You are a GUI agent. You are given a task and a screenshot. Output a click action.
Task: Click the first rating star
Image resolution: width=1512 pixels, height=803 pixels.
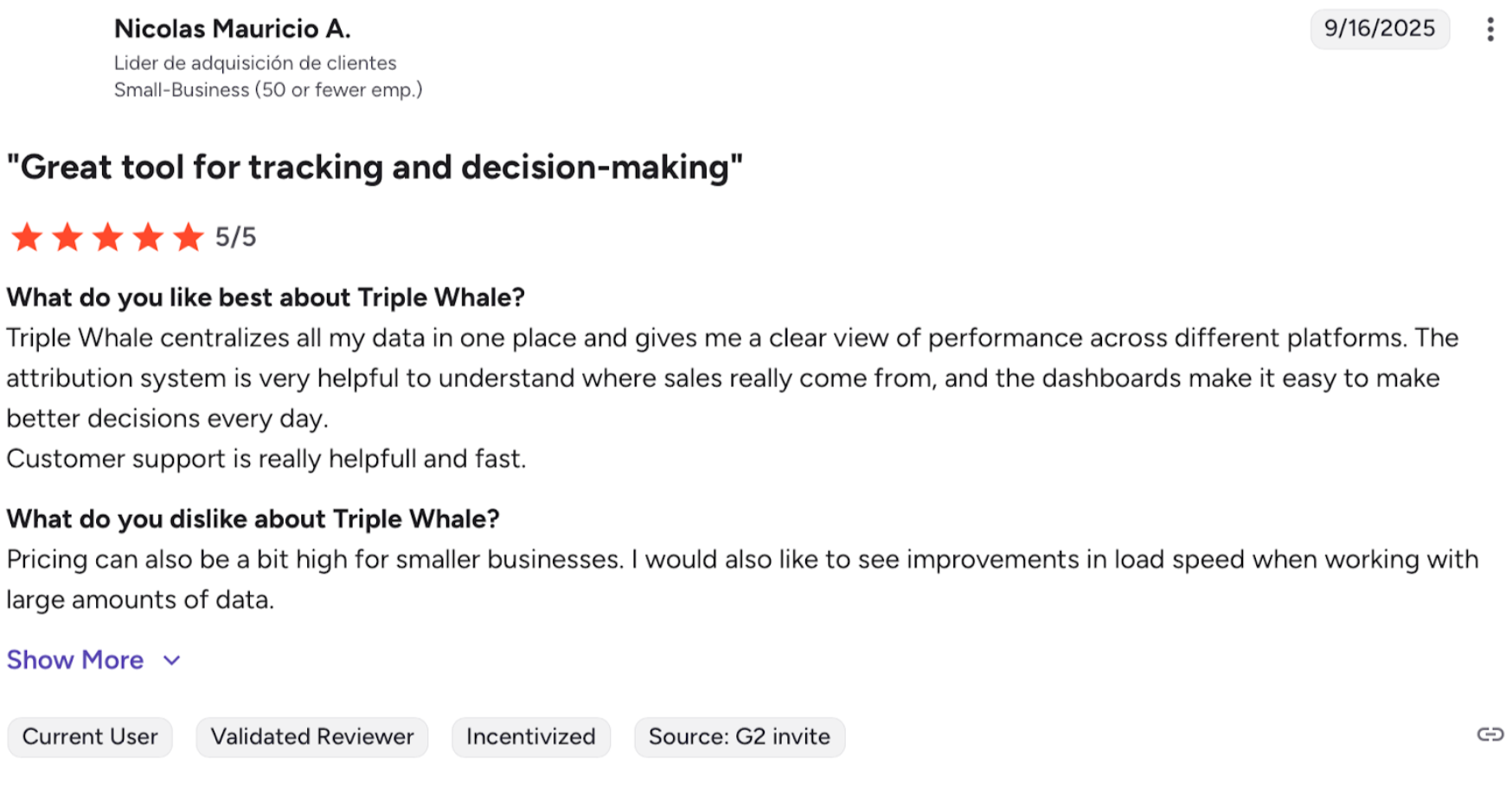pos(27,237)
